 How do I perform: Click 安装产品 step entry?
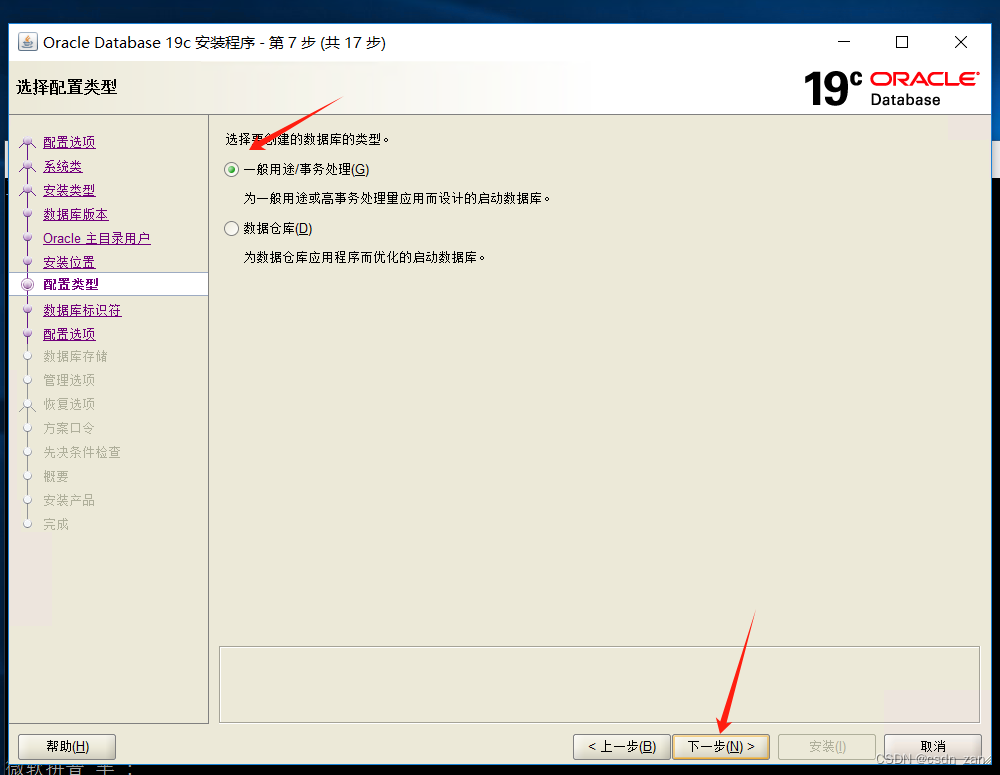click(x=68, y=500)
